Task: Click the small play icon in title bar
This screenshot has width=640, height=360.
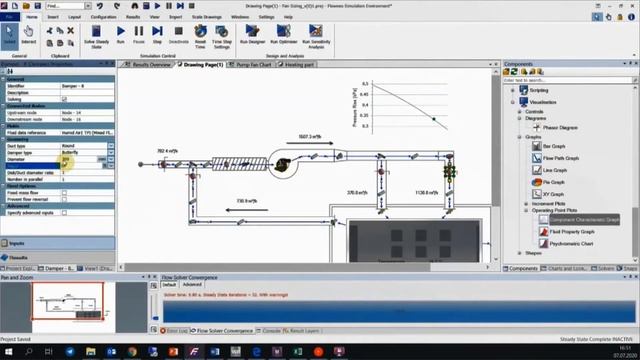Action: pyautogui.click(x=157, y=6)
